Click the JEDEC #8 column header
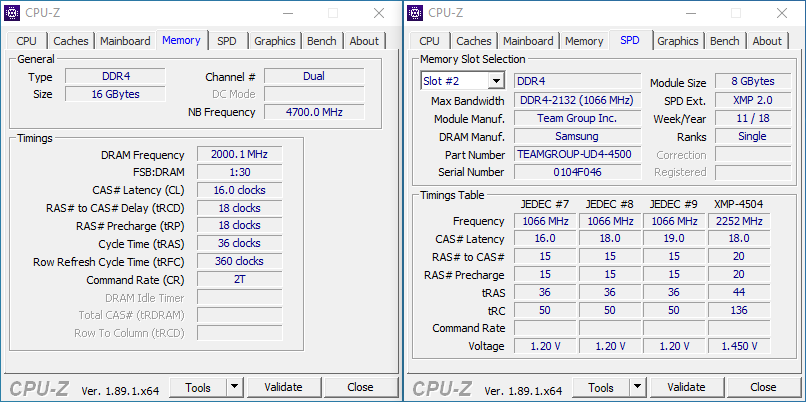Image resolution: width=806 pixels, height=402 pixels. pos(610,204)
